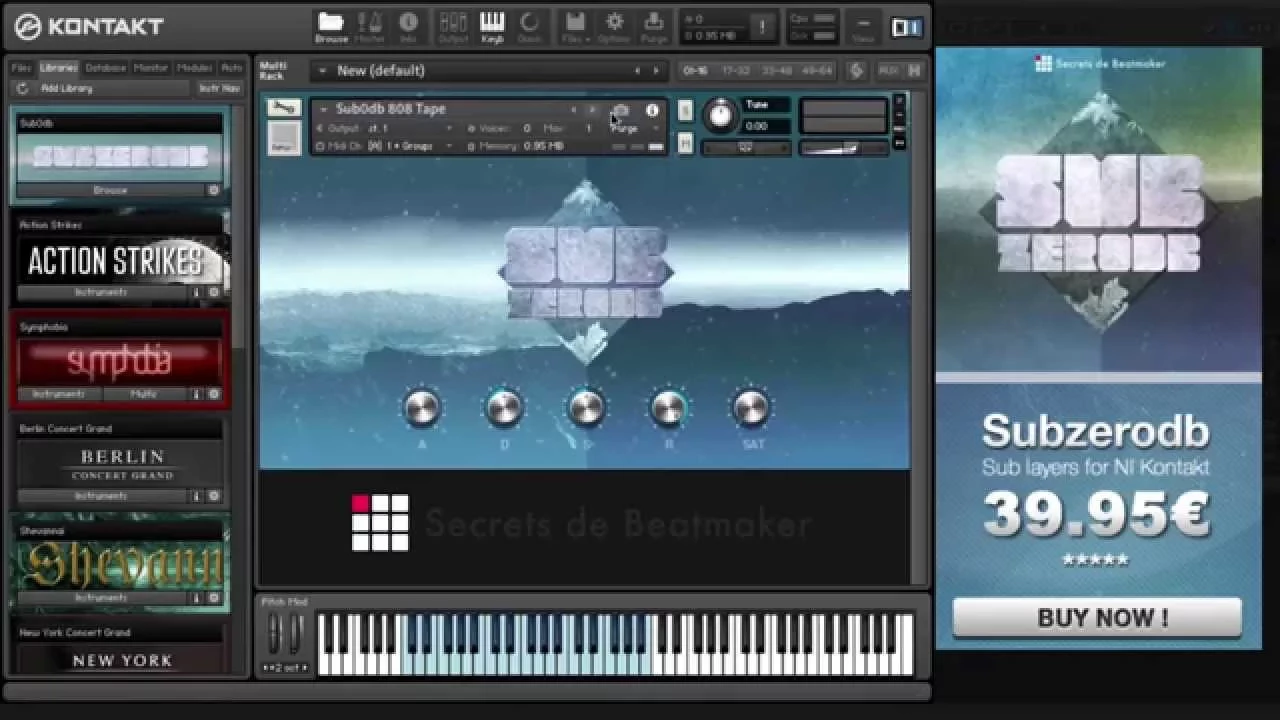Click the Master editor icon
This screenshot has height=720, width=1280.
[370, 26]
